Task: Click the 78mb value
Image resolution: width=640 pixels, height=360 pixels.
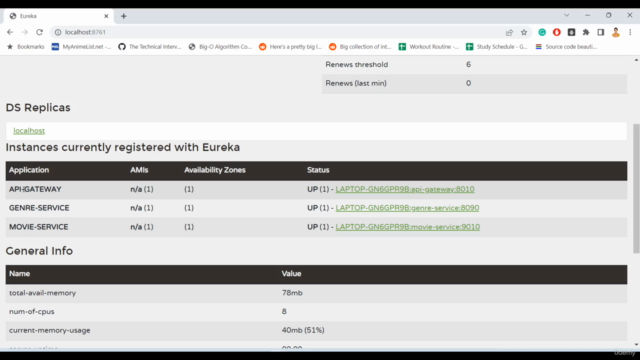Action: (x=292, y=293)
